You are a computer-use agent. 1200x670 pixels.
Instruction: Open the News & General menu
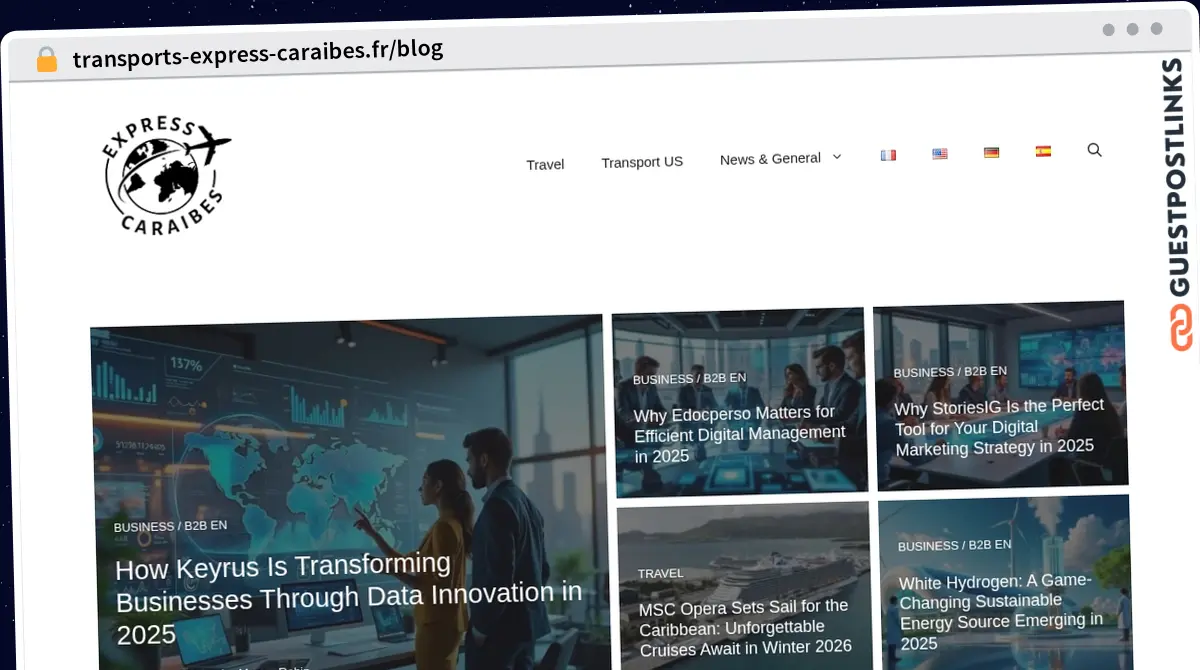pos(770,159)
